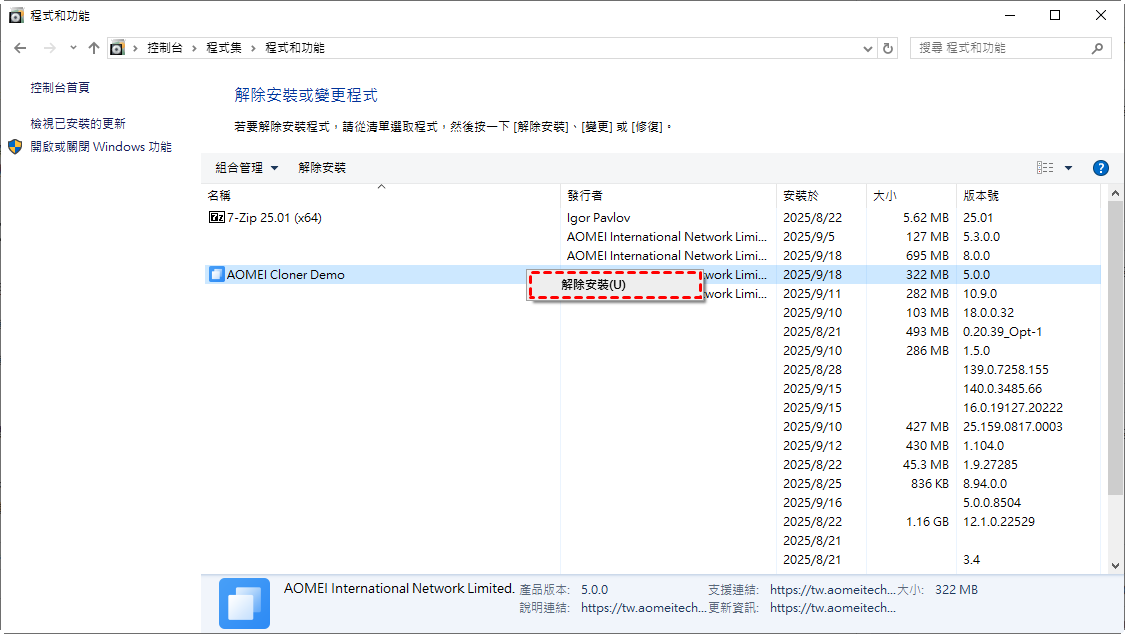This screenshot has width=1125, height=634.
Task: Click the Back navigation arrow
Action: [21, 48]
